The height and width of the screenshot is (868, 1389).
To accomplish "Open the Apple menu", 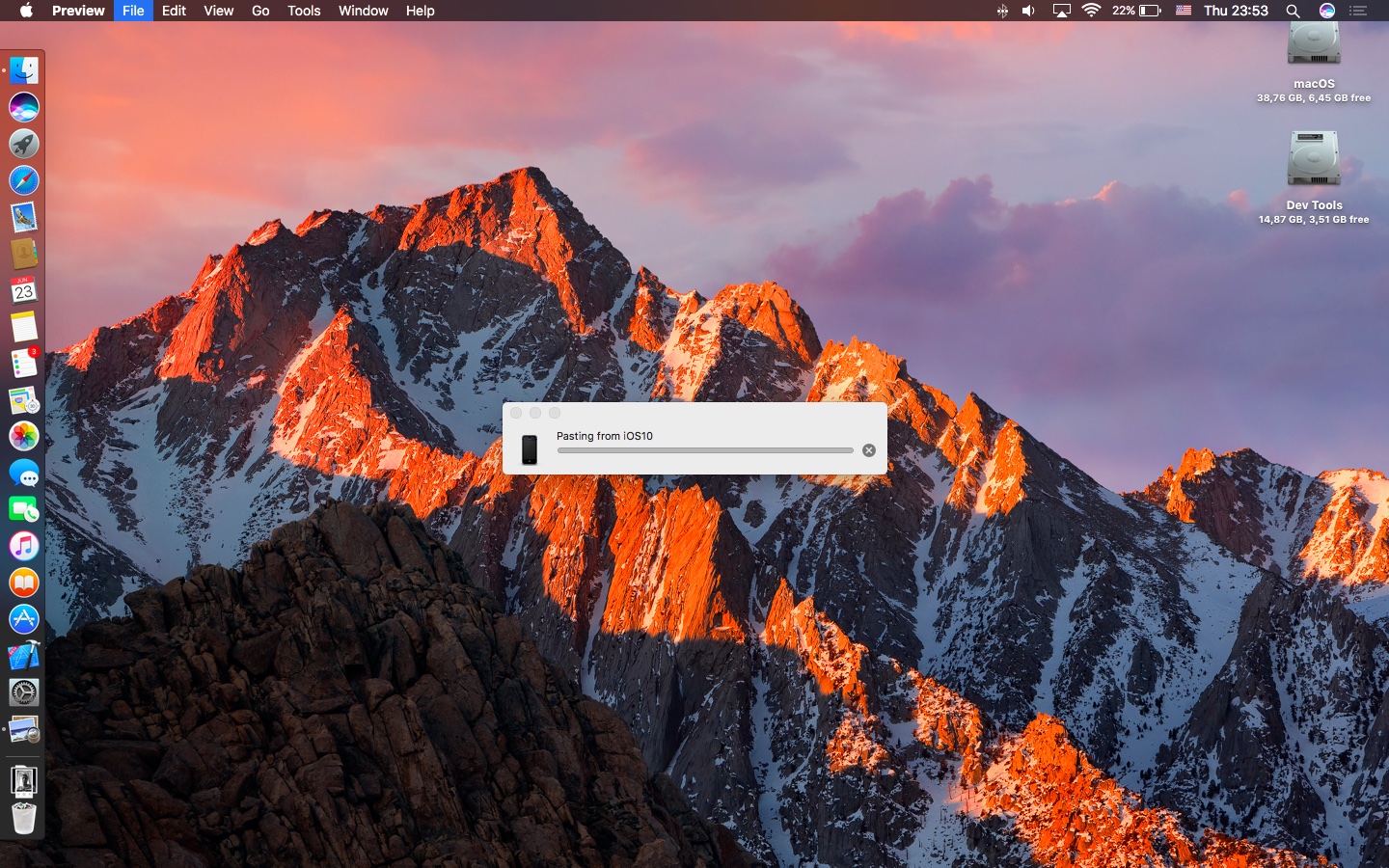I will (26, 11).
